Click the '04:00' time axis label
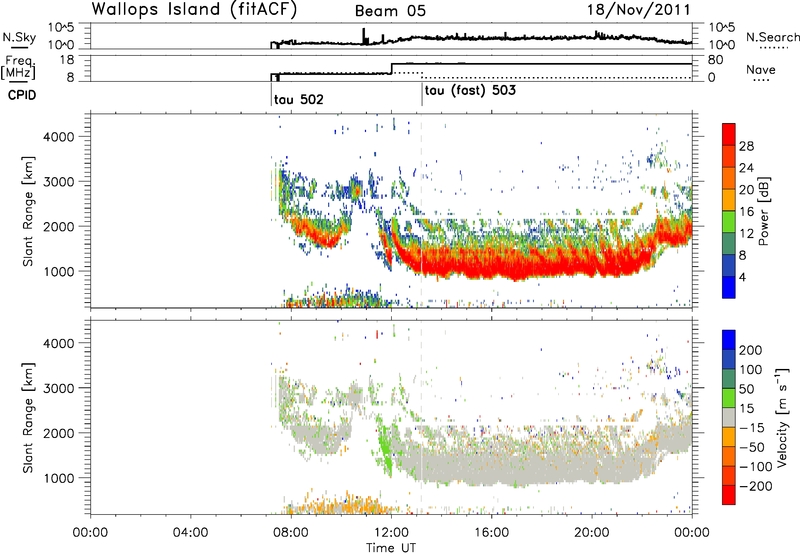 191,533
